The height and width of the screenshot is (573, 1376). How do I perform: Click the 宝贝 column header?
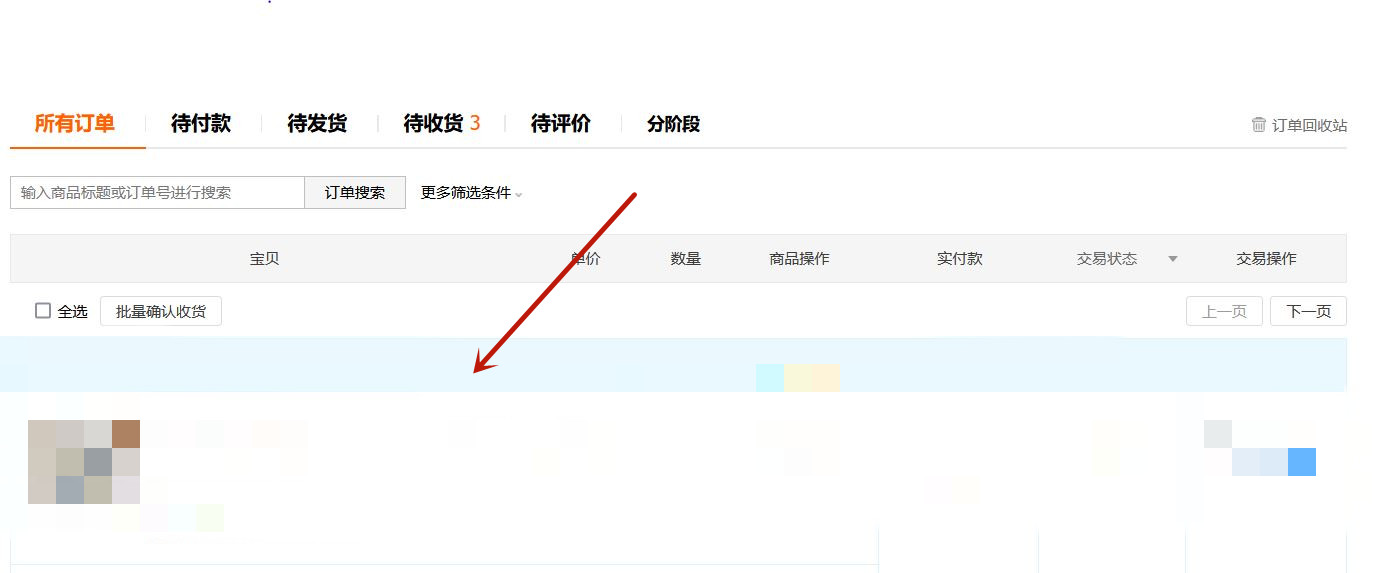click(x=264, y=259)
